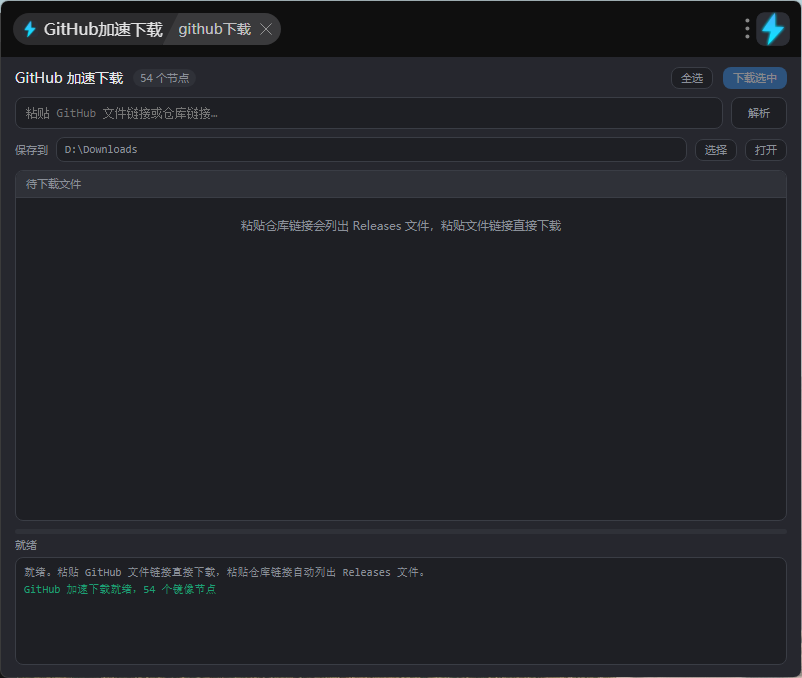The height and width of the screenshot is (678, 802).
Task: Click the blue lightning icon in the title tab
Action: [x=30, y=29]
